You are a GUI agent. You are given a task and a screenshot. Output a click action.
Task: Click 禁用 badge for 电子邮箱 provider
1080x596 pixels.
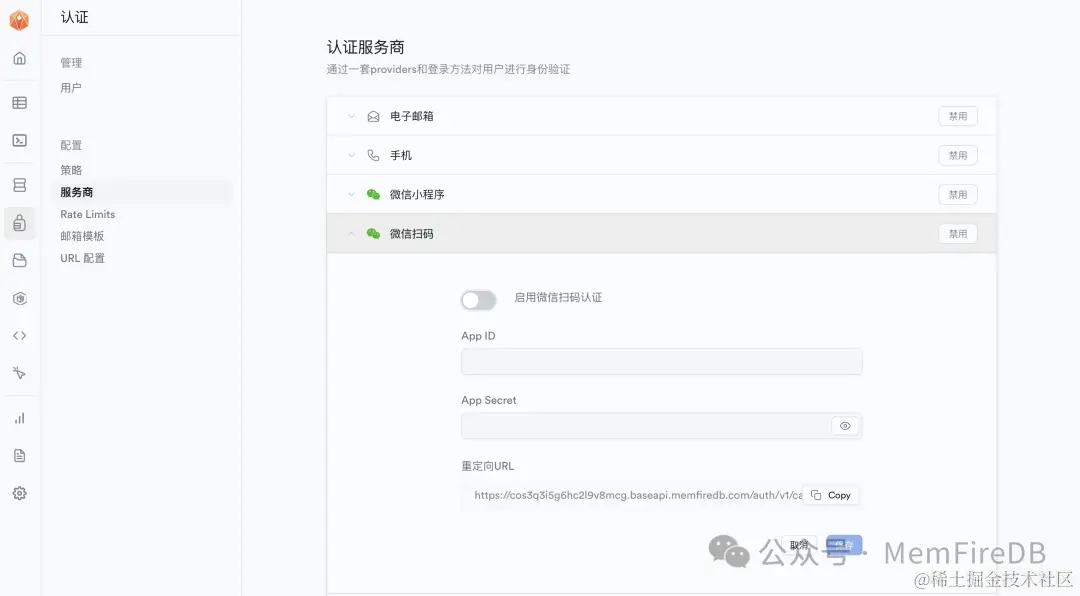[957, 115]
